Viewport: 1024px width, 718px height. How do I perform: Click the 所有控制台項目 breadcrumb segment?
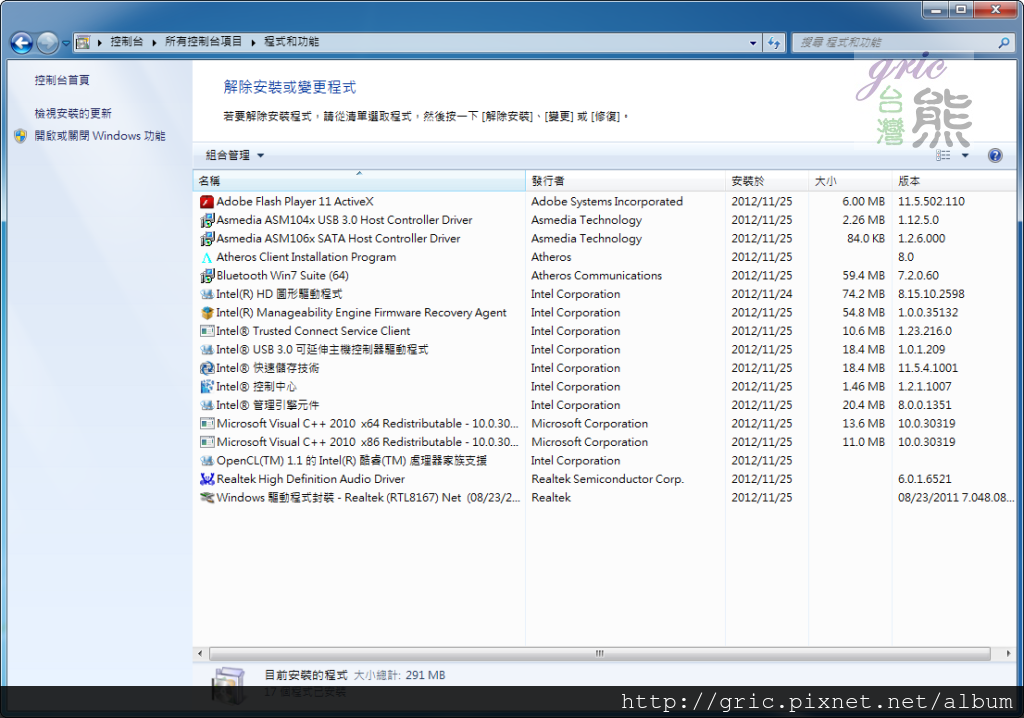(x=203, y=42)
